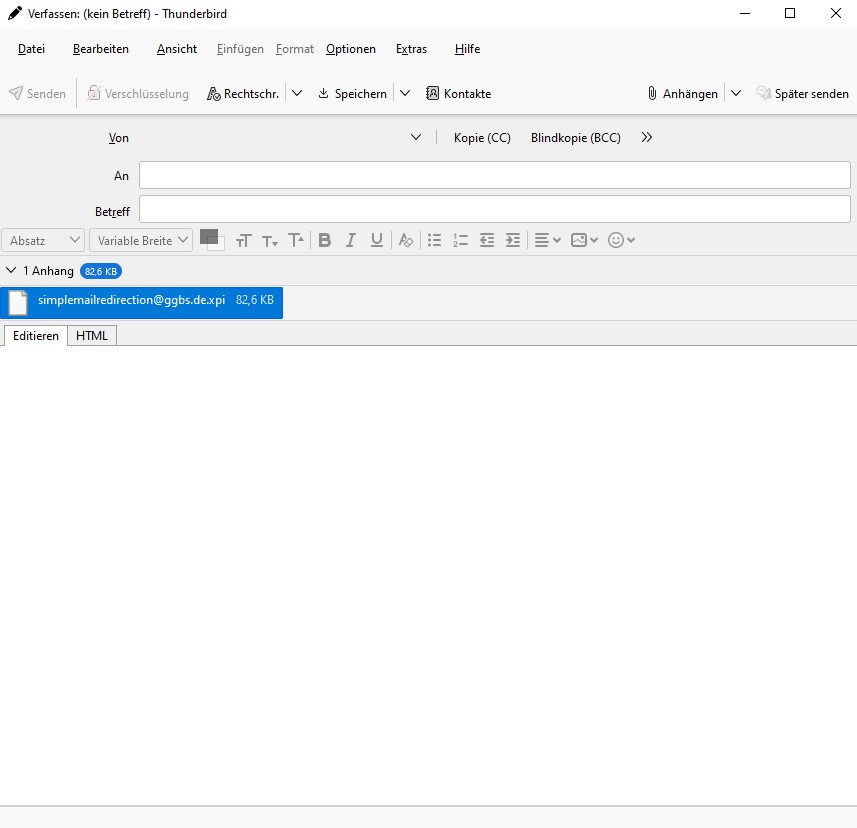Insert a numbered list

460,240
